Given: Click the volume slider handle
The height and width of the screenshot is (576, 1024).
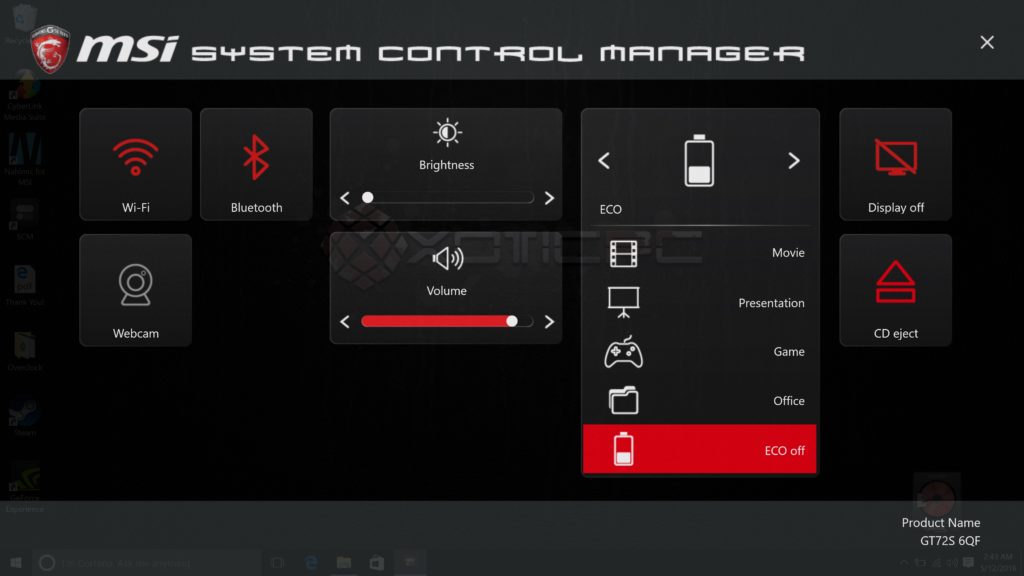Looking at the screenshot, I should (x=512, y=321).
